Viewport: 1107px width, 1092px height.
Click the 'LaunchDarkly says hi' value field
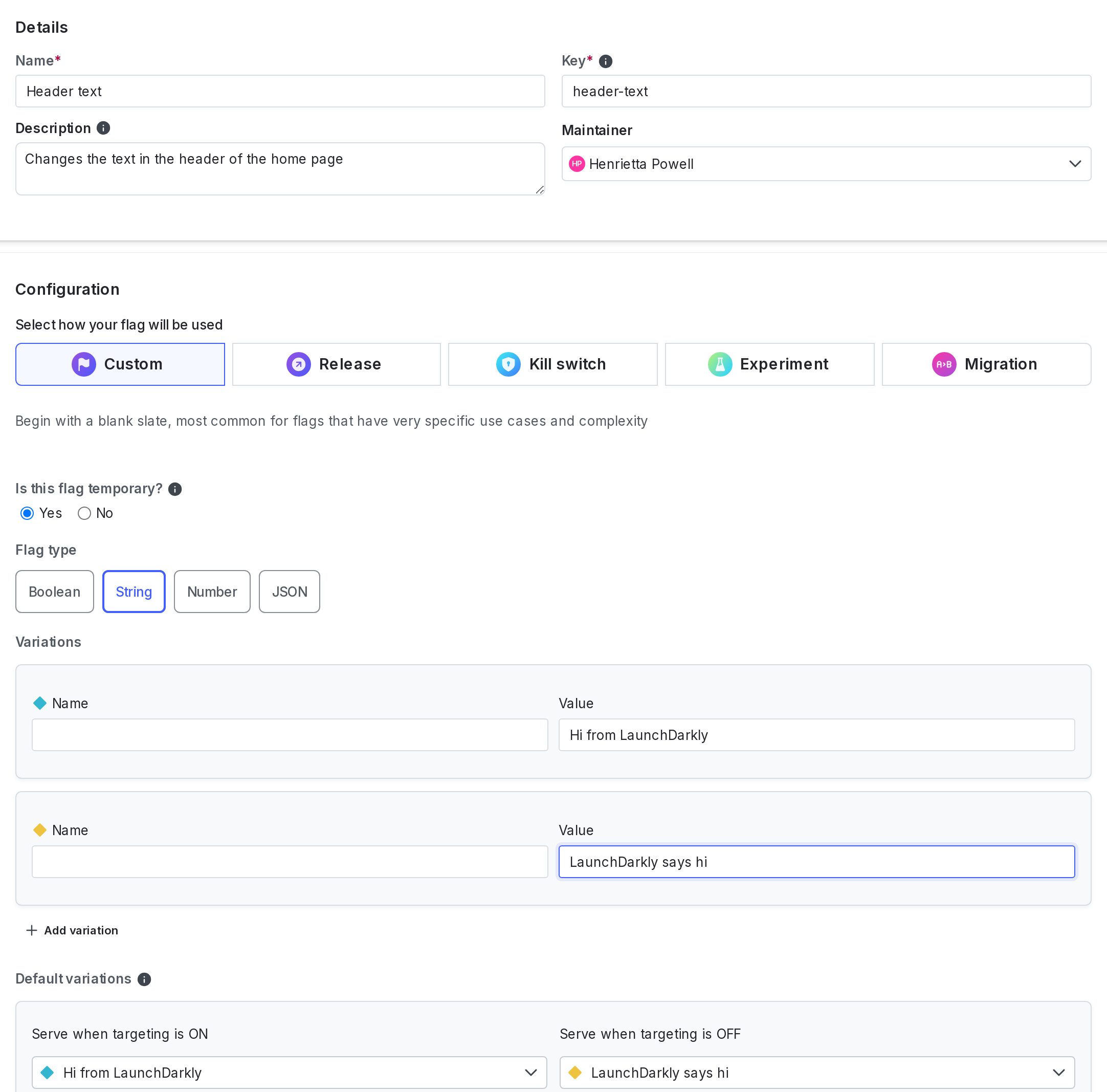[x=816, y=862]
